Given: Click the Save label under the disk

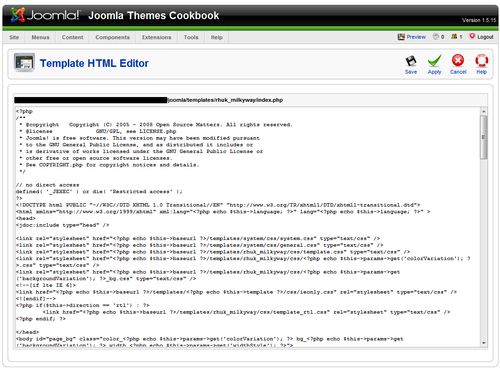Looking at the screenshot, I should [x=411, y=72].
